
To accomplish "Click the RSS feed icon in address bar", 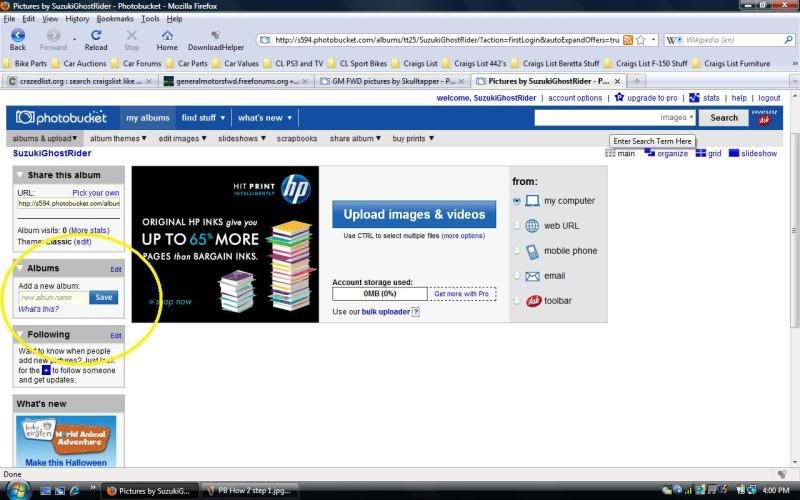I will 628,40.
